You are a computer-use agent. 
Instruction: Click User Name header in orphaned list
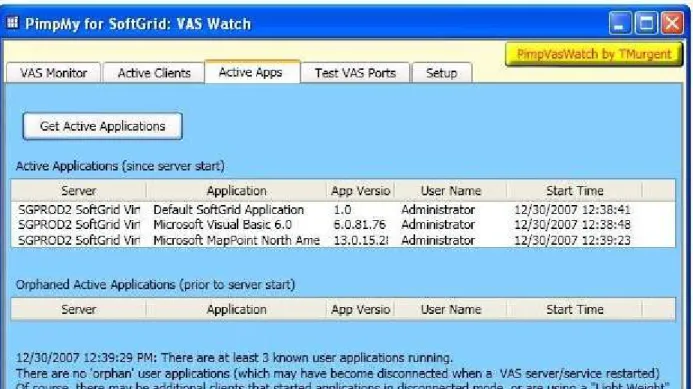pyautogui.click(x=450, y=309)
